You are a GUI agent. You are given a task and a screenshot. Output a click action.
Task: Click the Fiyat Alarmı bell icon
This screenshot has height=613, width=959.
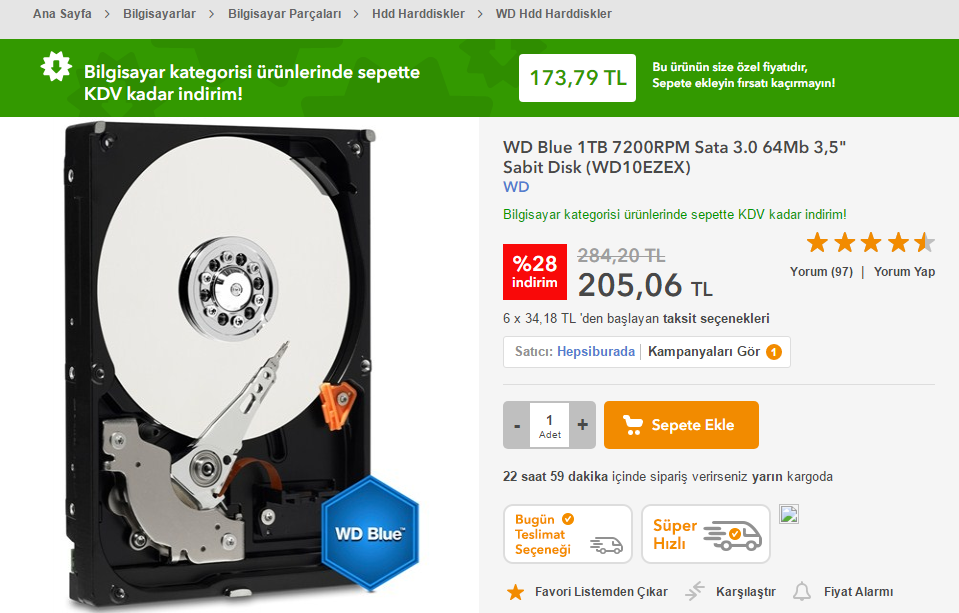pyautogui.click(x=802, y=592)
